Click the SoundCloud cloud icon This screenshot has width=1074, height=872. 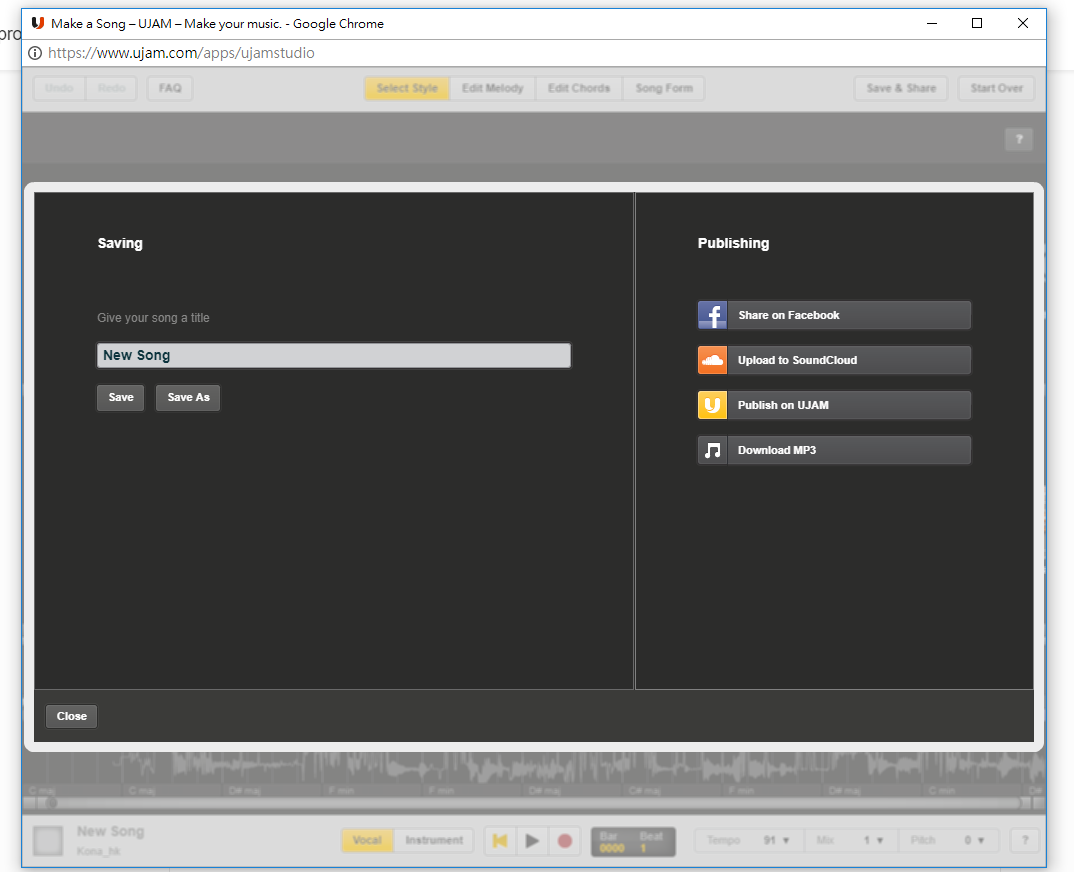click(x=712, y=360)
